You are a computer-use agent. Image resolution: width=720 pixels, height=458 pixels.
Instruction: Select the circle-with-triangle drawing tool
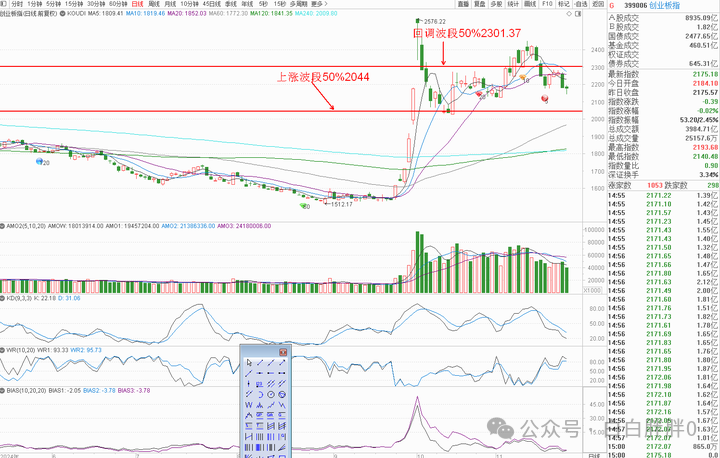point(282,394)
